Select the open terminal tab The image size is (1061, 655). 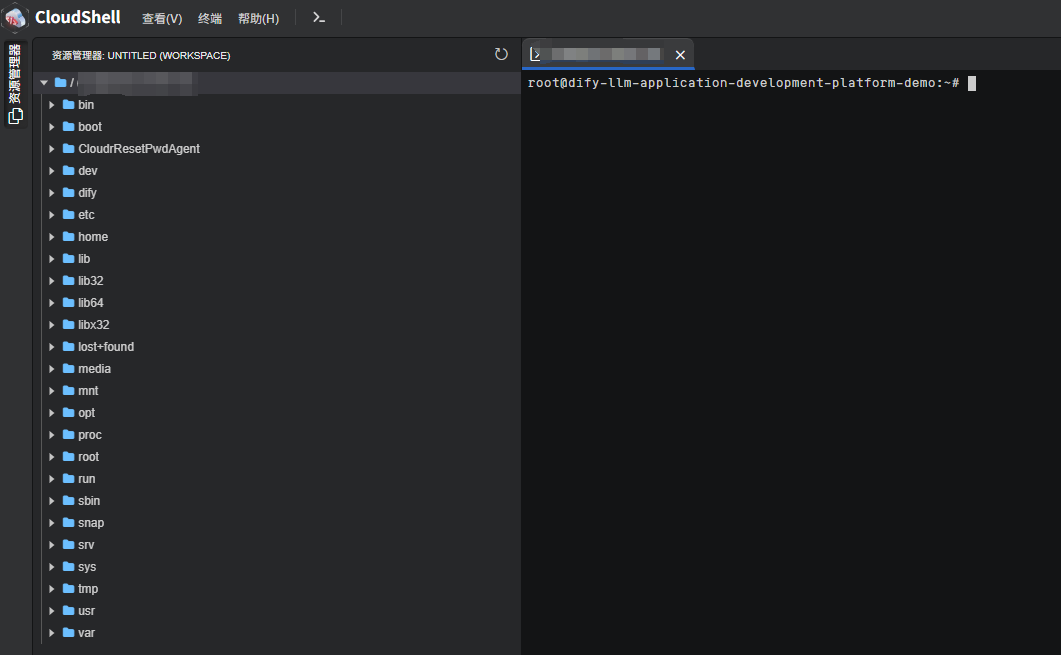tap(606, 54)
